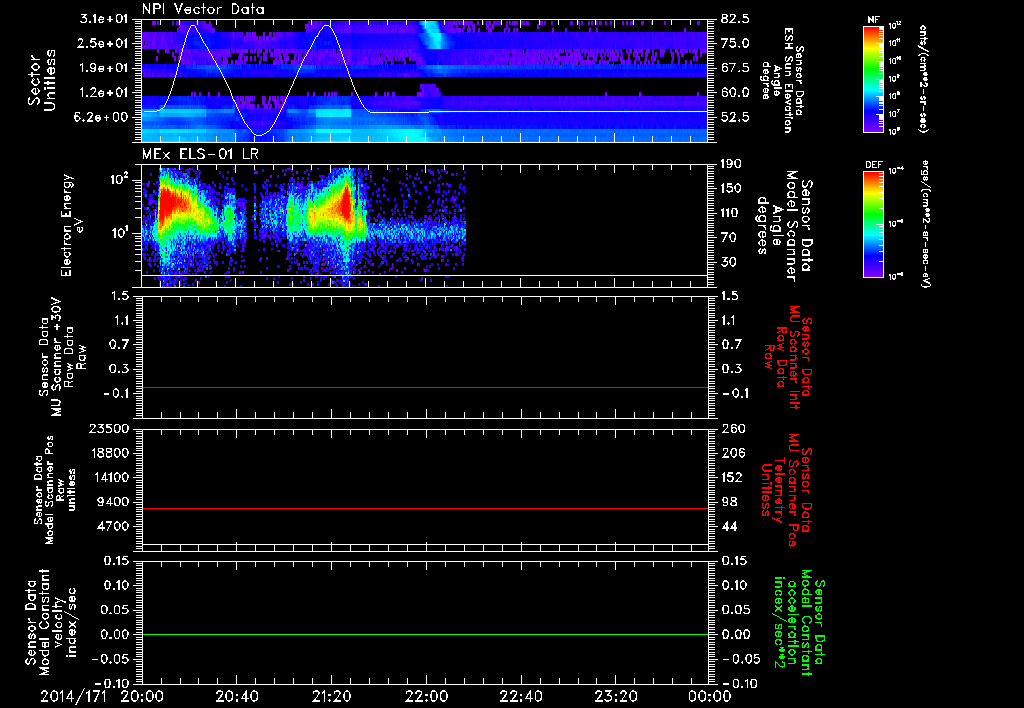Click the "cnts/(cm**2-sr-sec)" units label
This screenshot has height=708, width=1024.
(x=923, y=78)
